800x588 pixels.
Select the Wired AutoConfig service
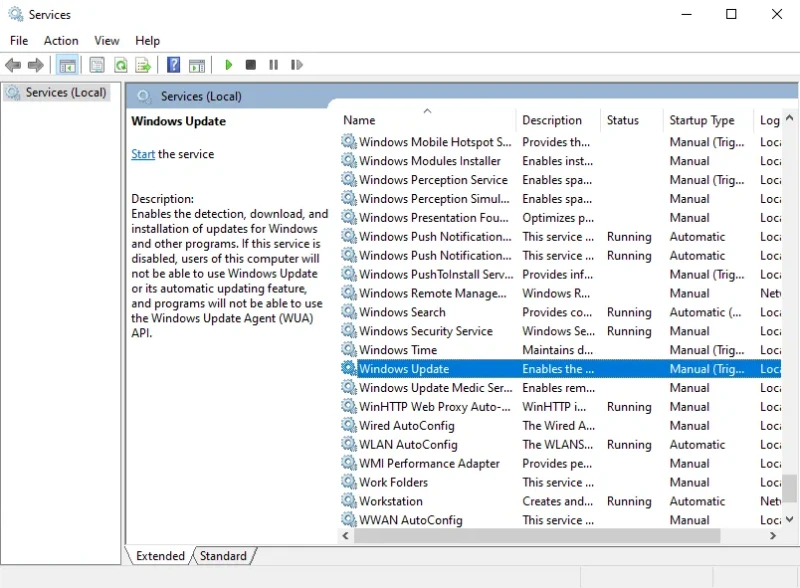tap(560, 425)
